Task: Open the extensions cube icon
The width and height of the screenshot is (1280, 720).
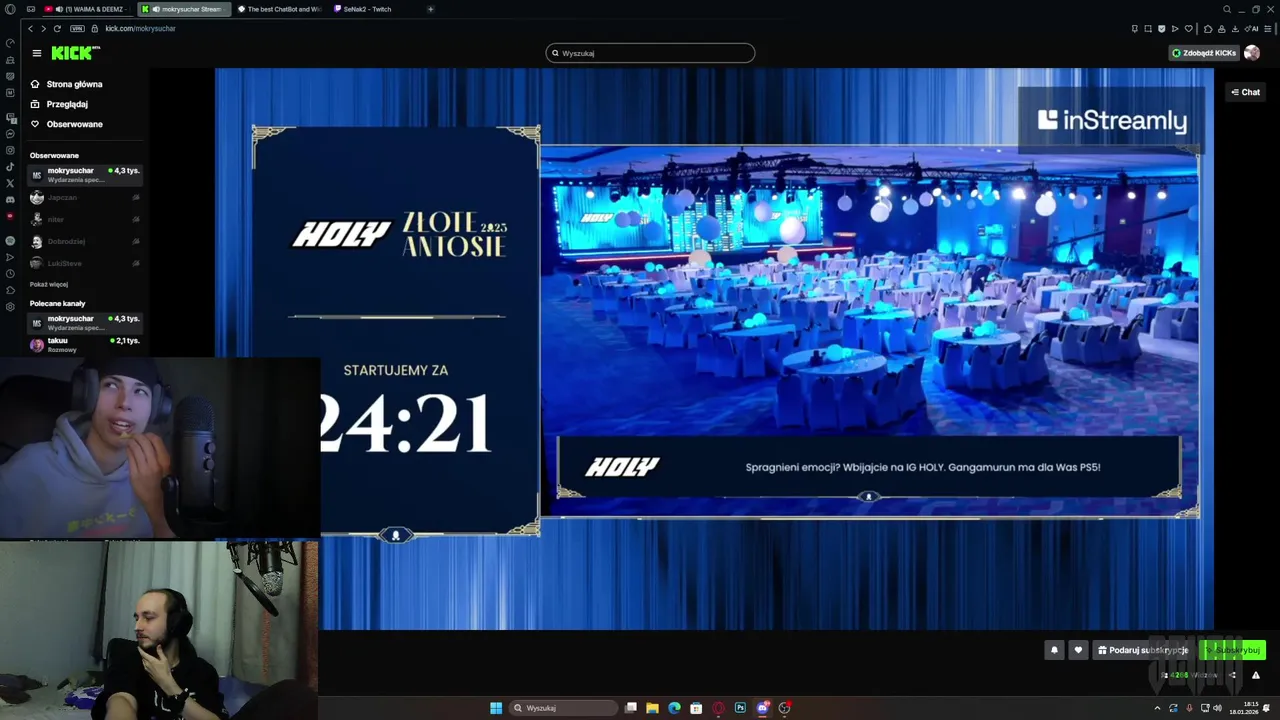Action: tap(1208, 28)
